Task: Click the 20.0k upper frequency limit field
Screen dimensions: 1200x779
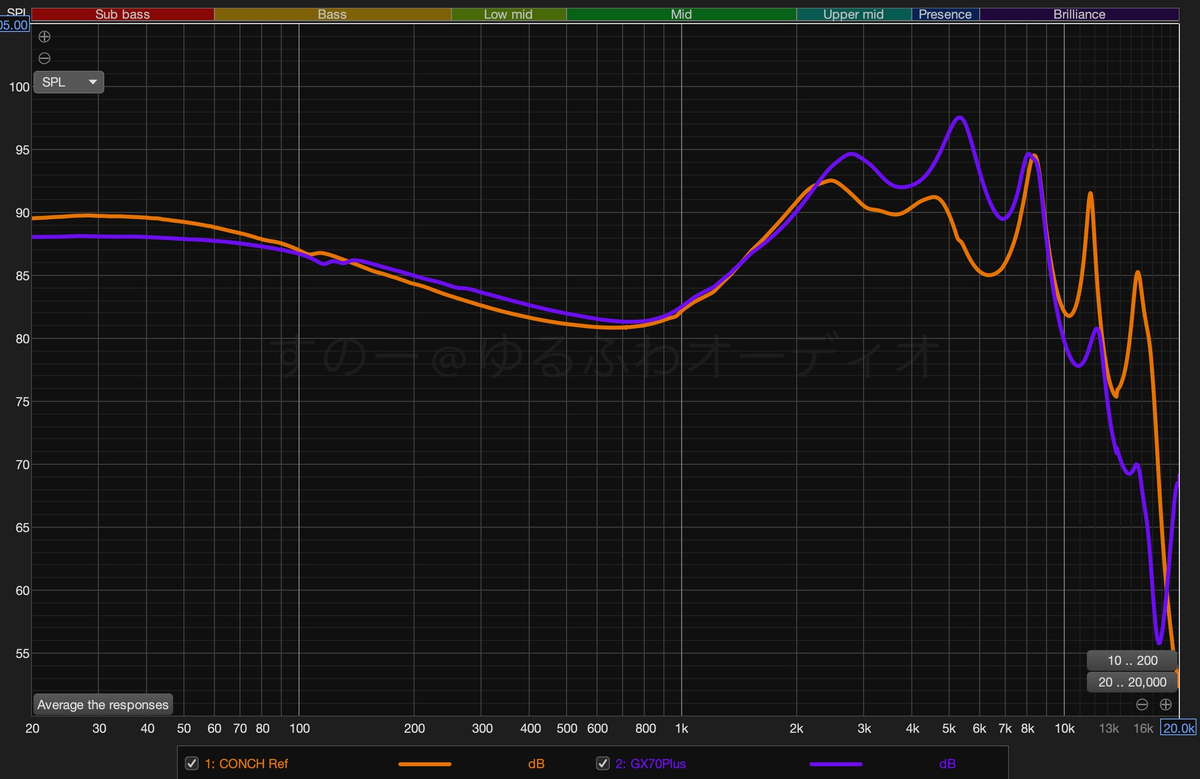Action: click(x=1179, y=728)
